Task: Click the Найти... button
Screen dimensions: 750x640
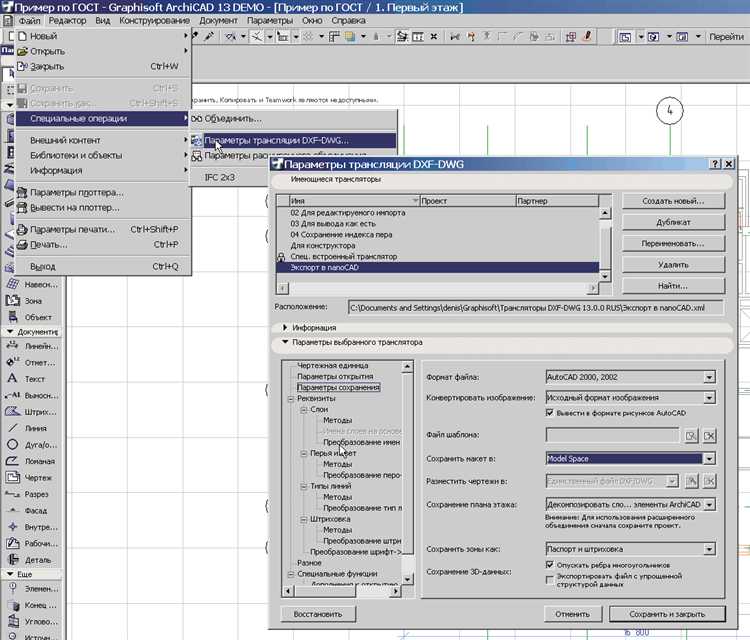Action: pyautogui.click(x=673, y=286)
